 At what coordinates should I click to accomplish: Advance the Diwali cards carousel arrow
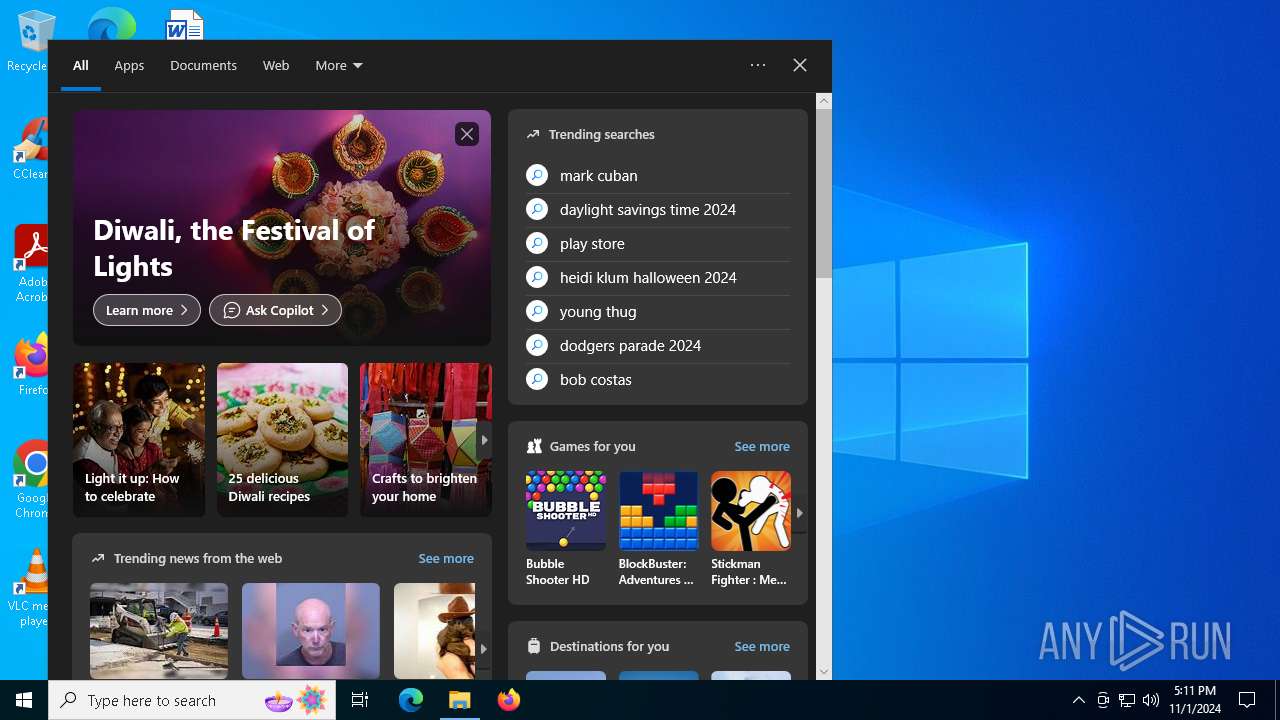[484, 440]
